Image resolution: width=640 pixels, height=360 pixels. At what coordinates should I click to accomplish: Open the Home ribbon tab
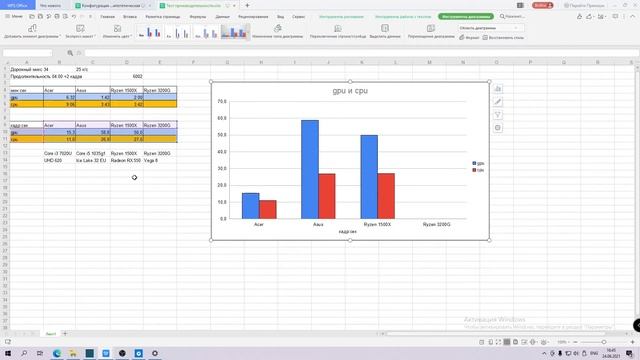pyautogui.click(x=108, y=17)
